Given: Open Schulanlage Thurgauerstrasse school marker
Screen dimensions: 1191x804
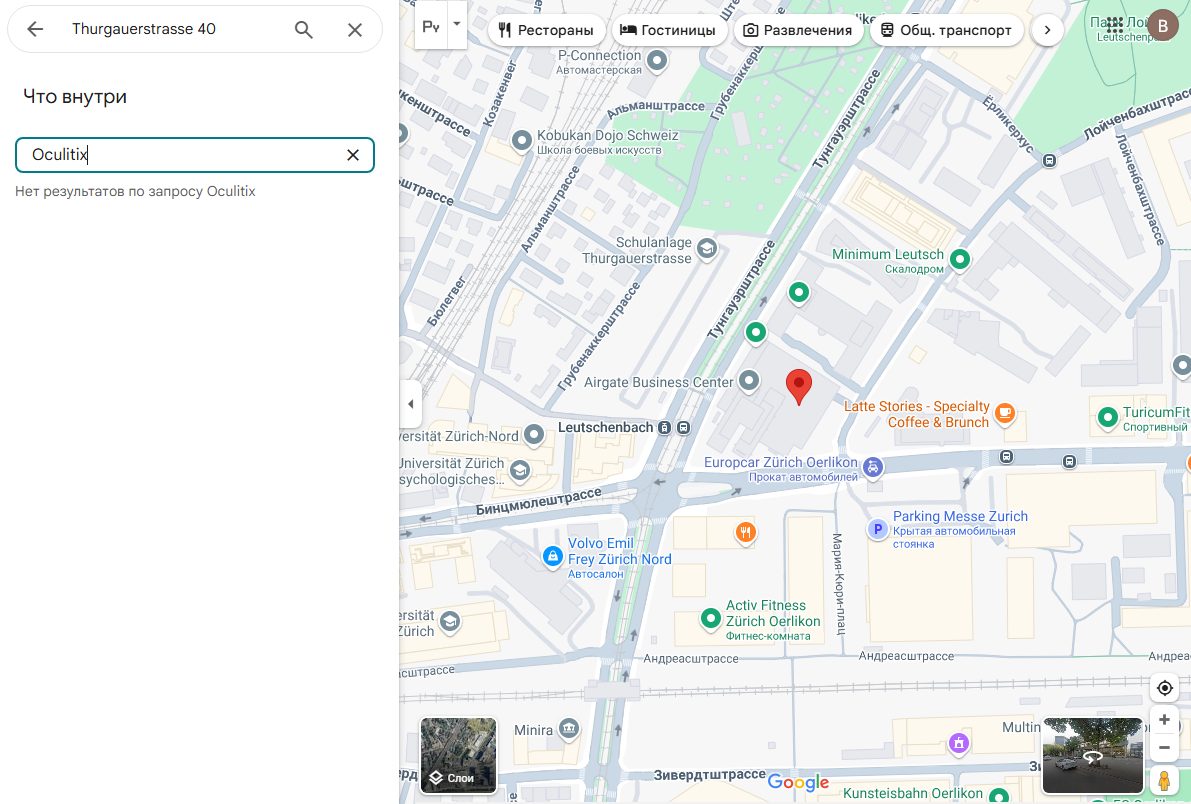Looking at the screenshot, I should (706, 248).
